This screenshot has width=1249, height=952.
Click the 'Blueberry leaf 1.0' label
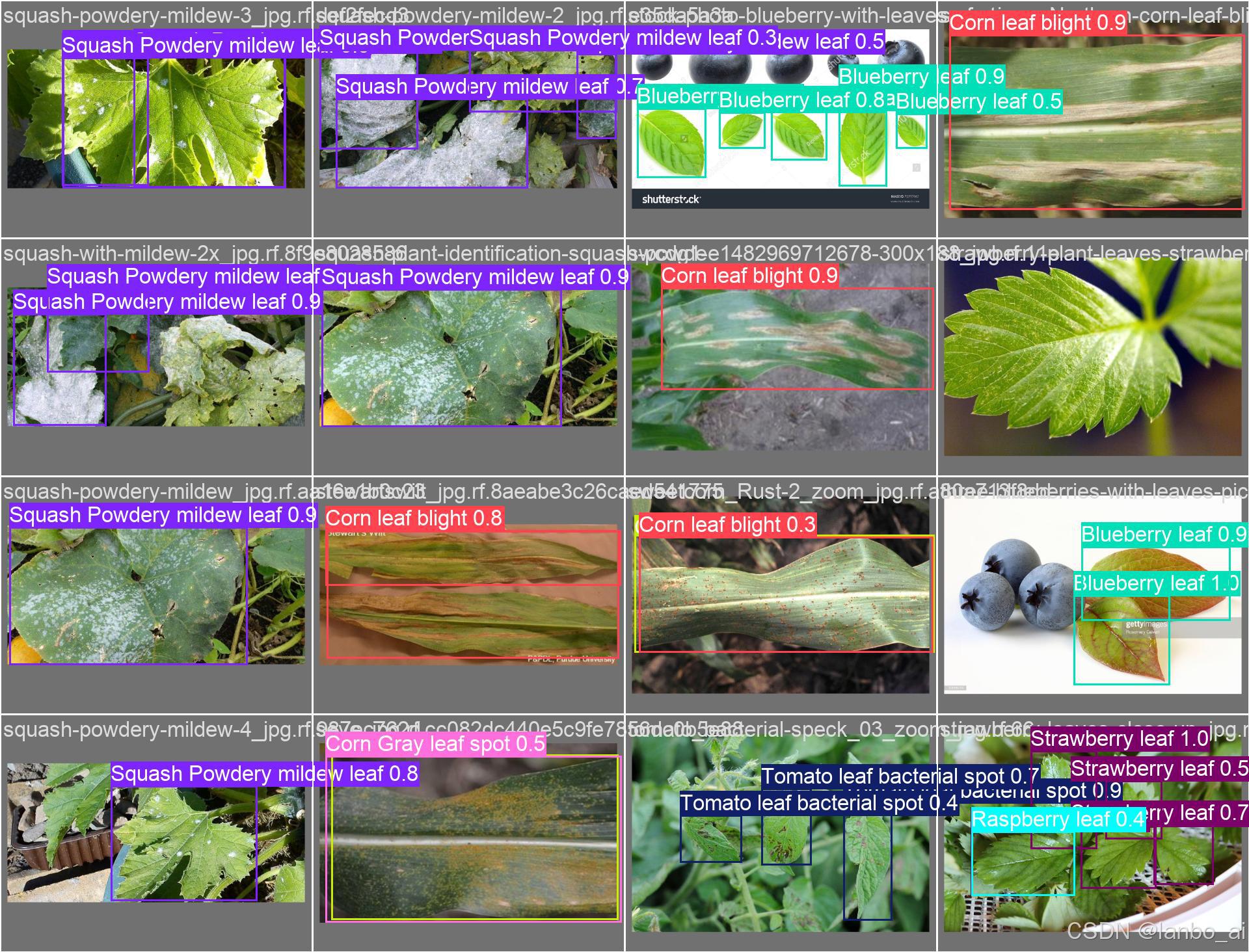pyautogui.click(x=1155, y=583)
